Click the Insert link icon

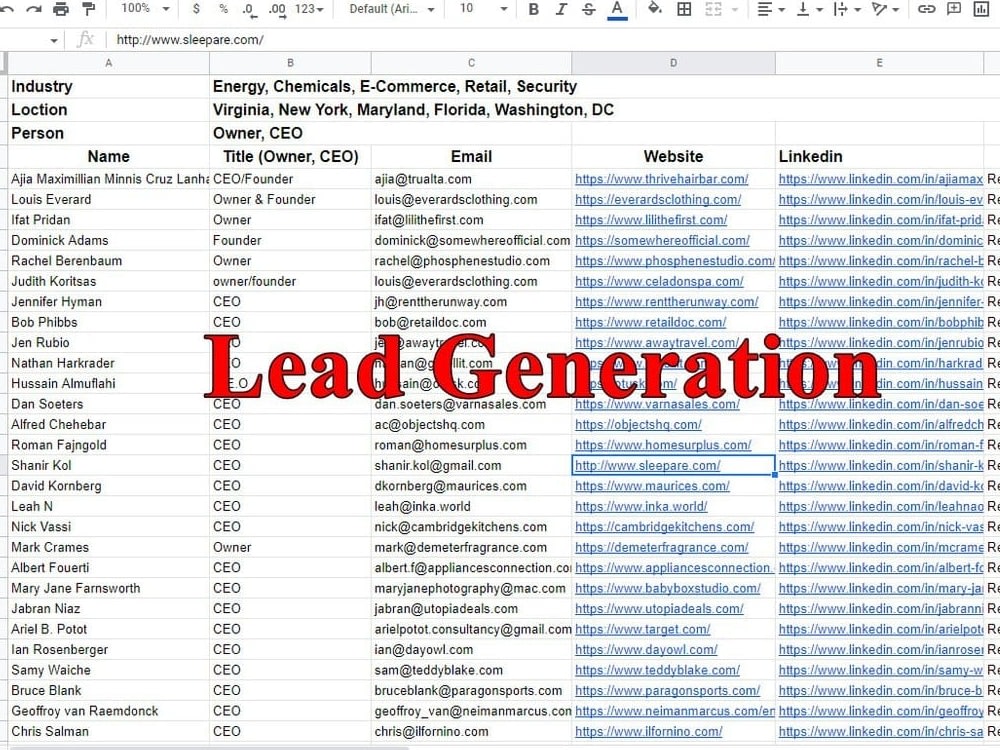click(927, 10)
